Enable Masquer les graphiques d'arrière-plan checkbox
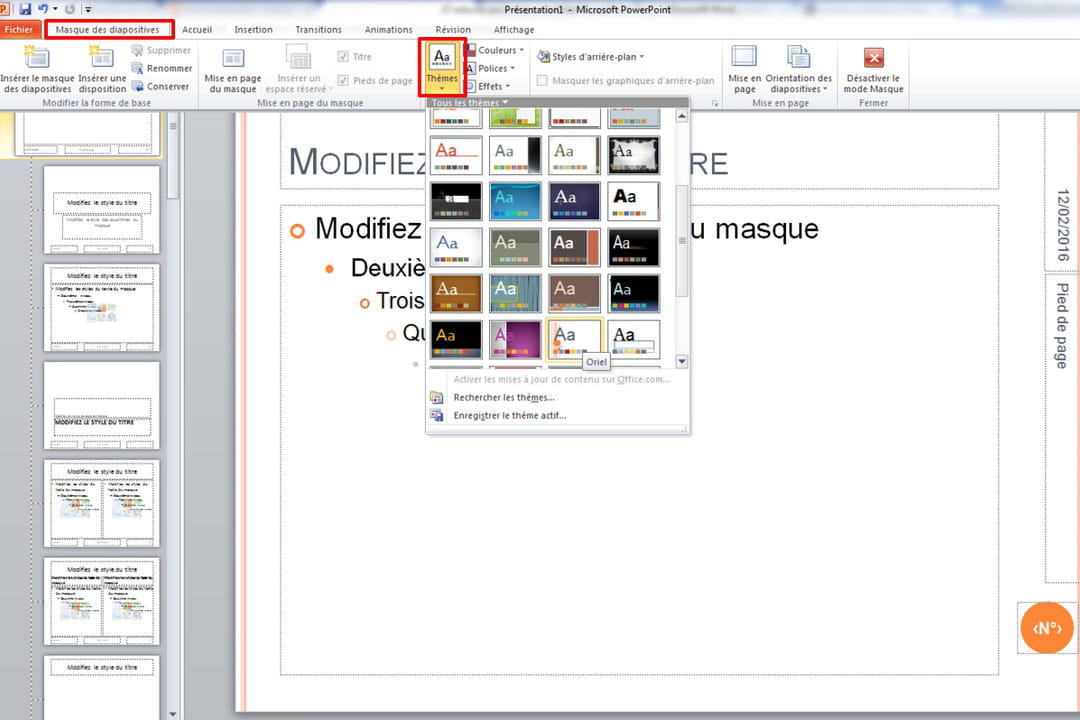Image resolution: width=1080 pixels, height=720 pixels. [543, 81]
